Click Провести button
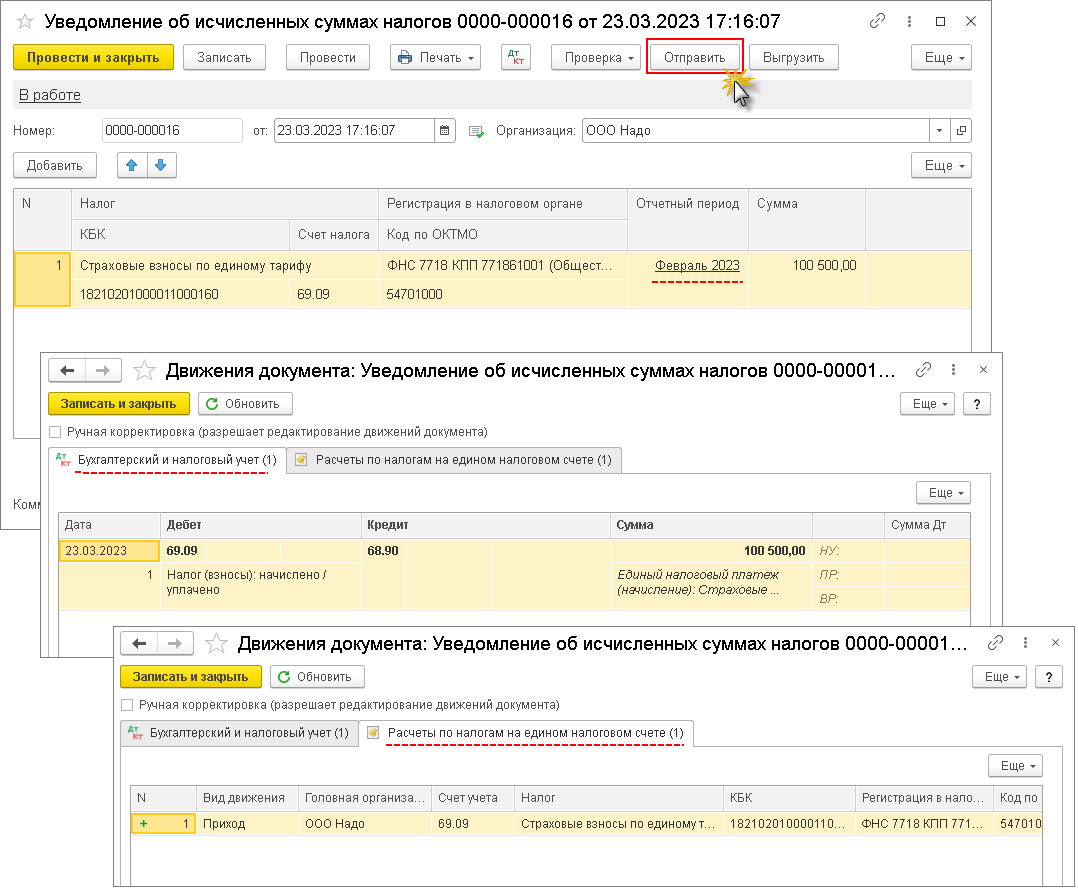1078x889 pixels. (x=328, y=58)
